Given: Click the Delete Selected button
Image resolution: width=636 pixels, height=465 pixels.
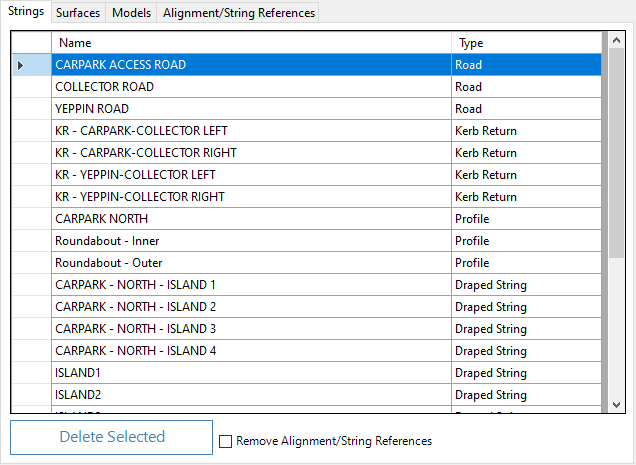Looking at the screenshot, I should coord(112,437).
